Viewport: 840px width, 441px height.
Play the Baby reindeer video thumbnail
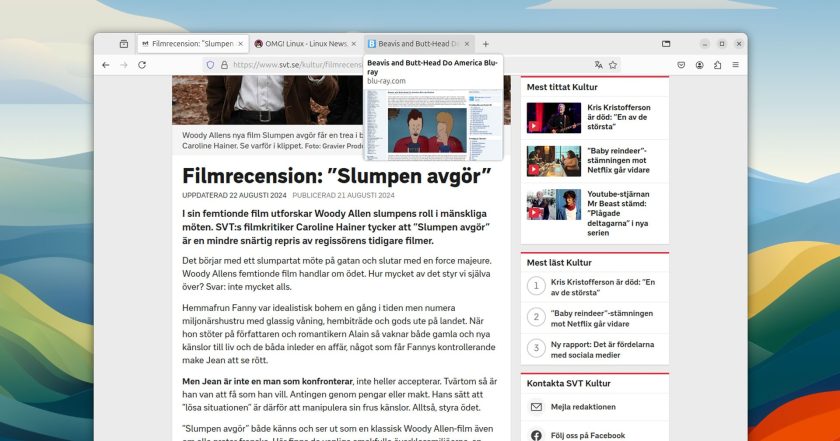(553, 161)
